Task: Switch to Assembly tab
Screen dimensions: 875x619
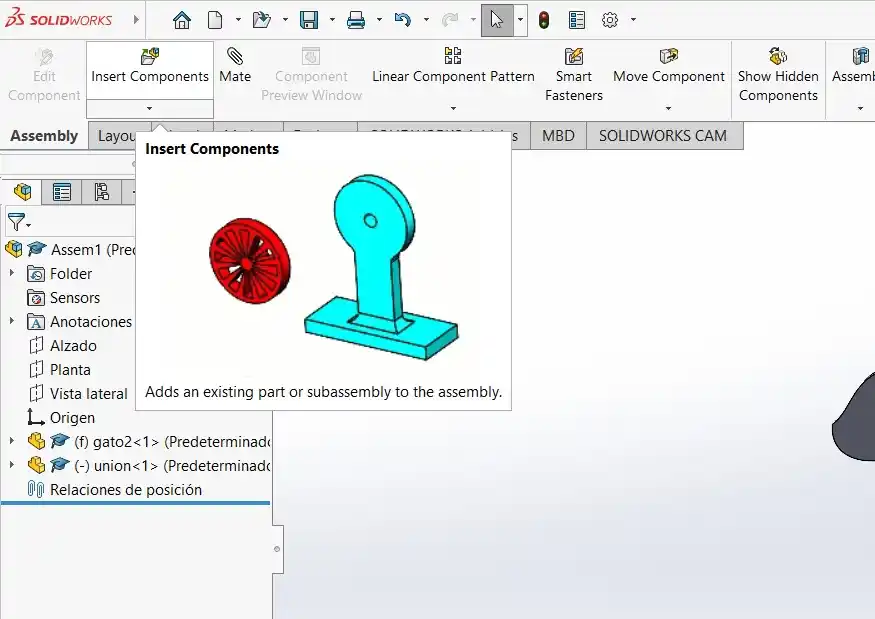Action: pos(44,136)
